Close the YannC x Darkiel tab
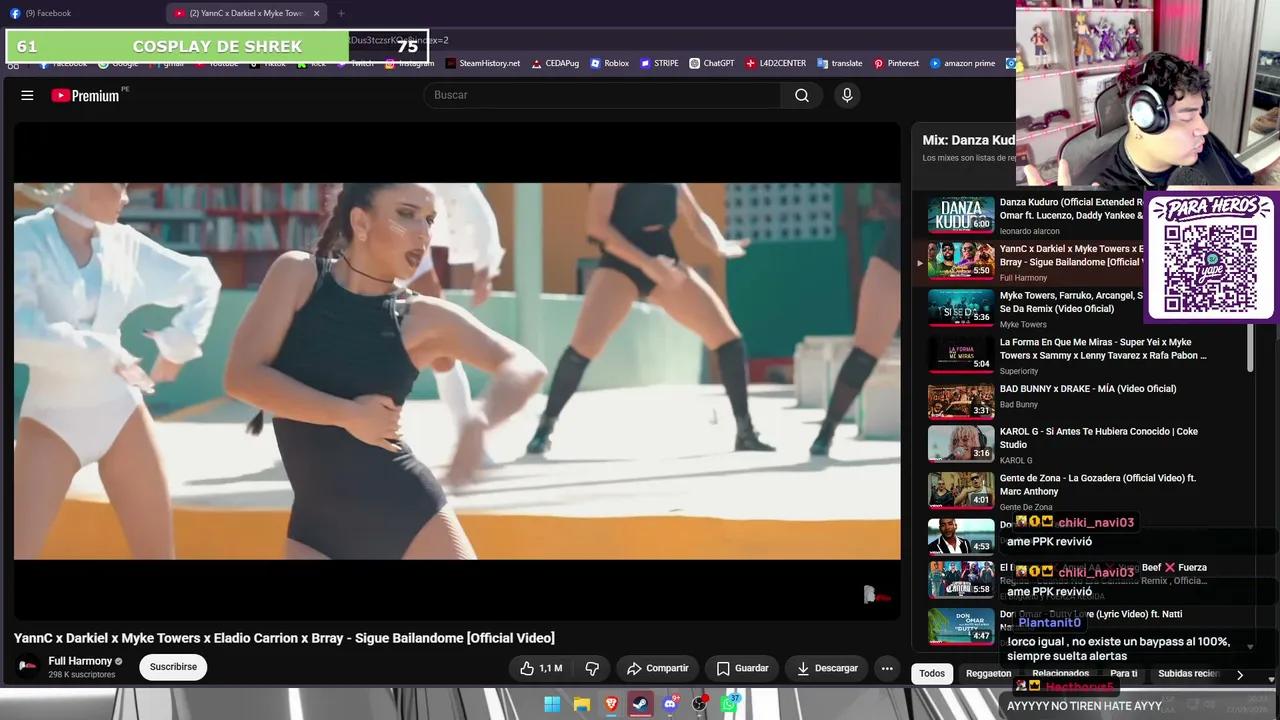The width and height of the screenshot is (1280, 720). [317, 13]
